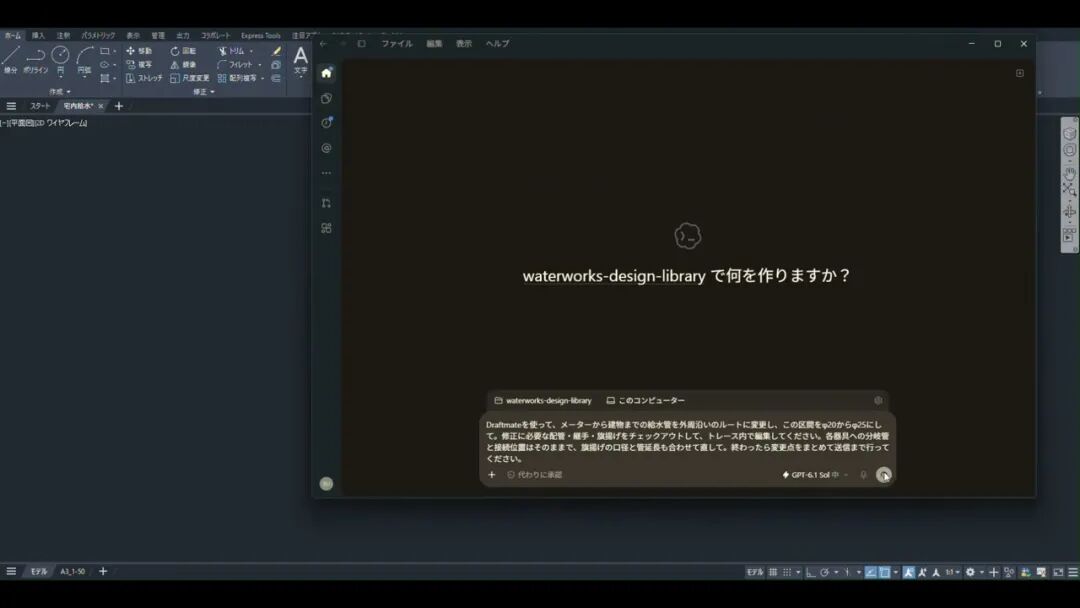Toggle object snap tracking in status bar
This screenshot has height=608, width=1080.
[x=871, y=572]
